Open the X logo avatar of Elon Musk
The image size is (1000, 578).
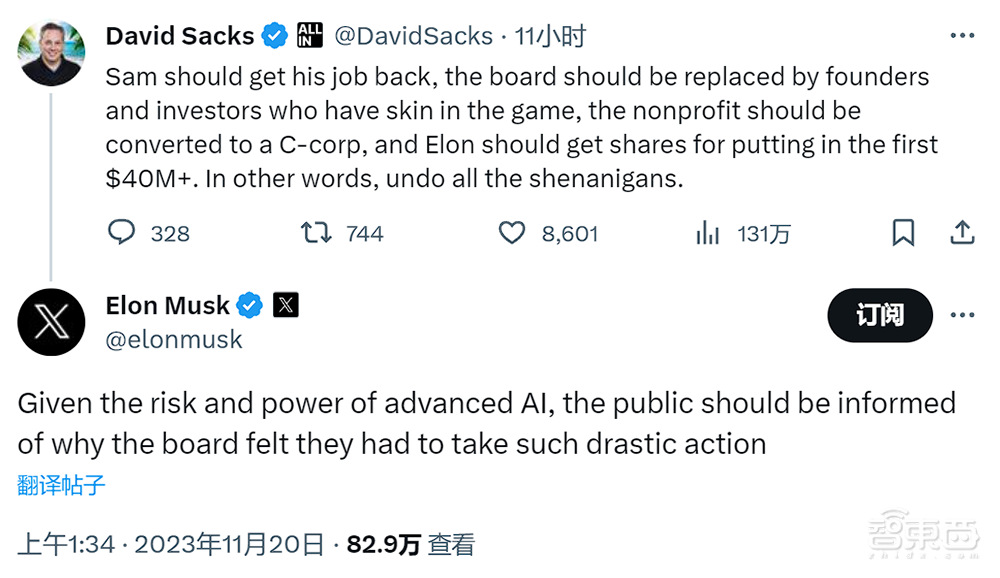[x=51, y=322]
